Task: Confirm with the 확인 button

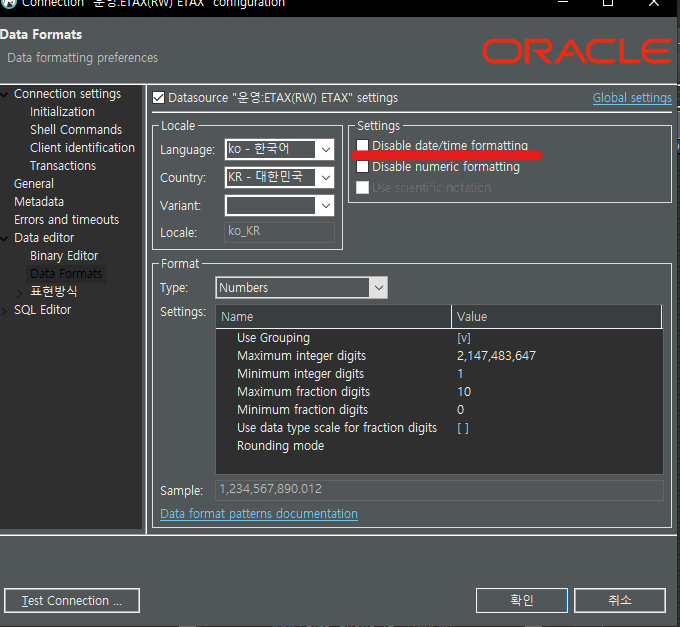Action: coord(522,601)
